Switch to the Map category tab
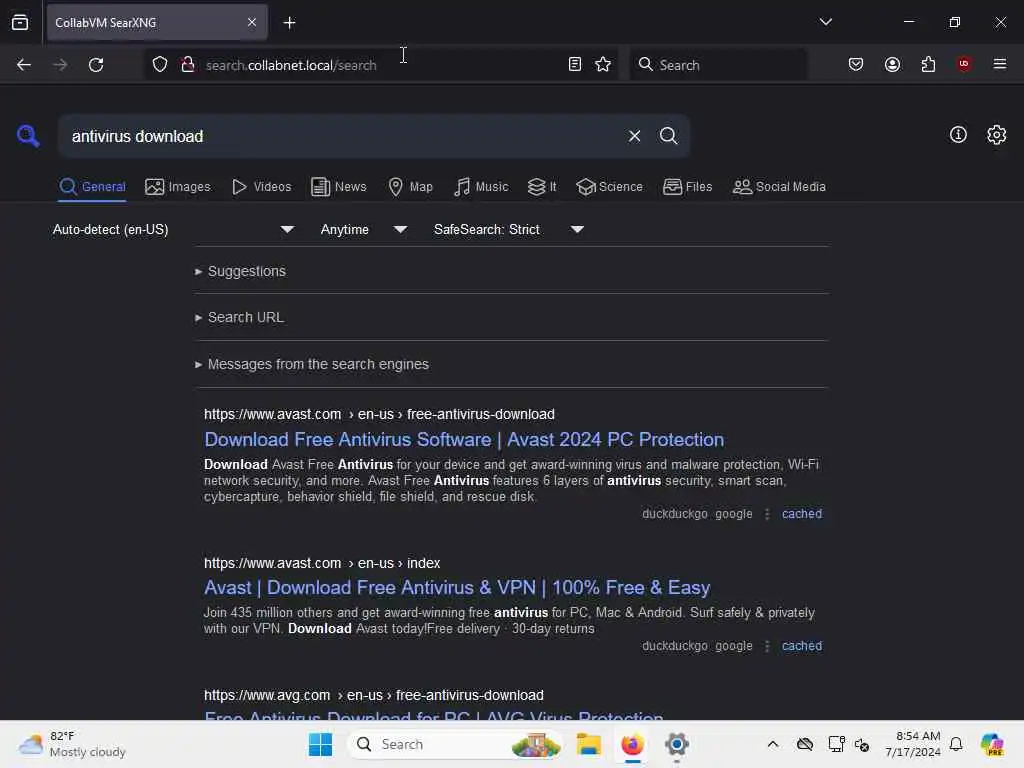The width and height of the screenshot is (1024, 768). [410, 187]
